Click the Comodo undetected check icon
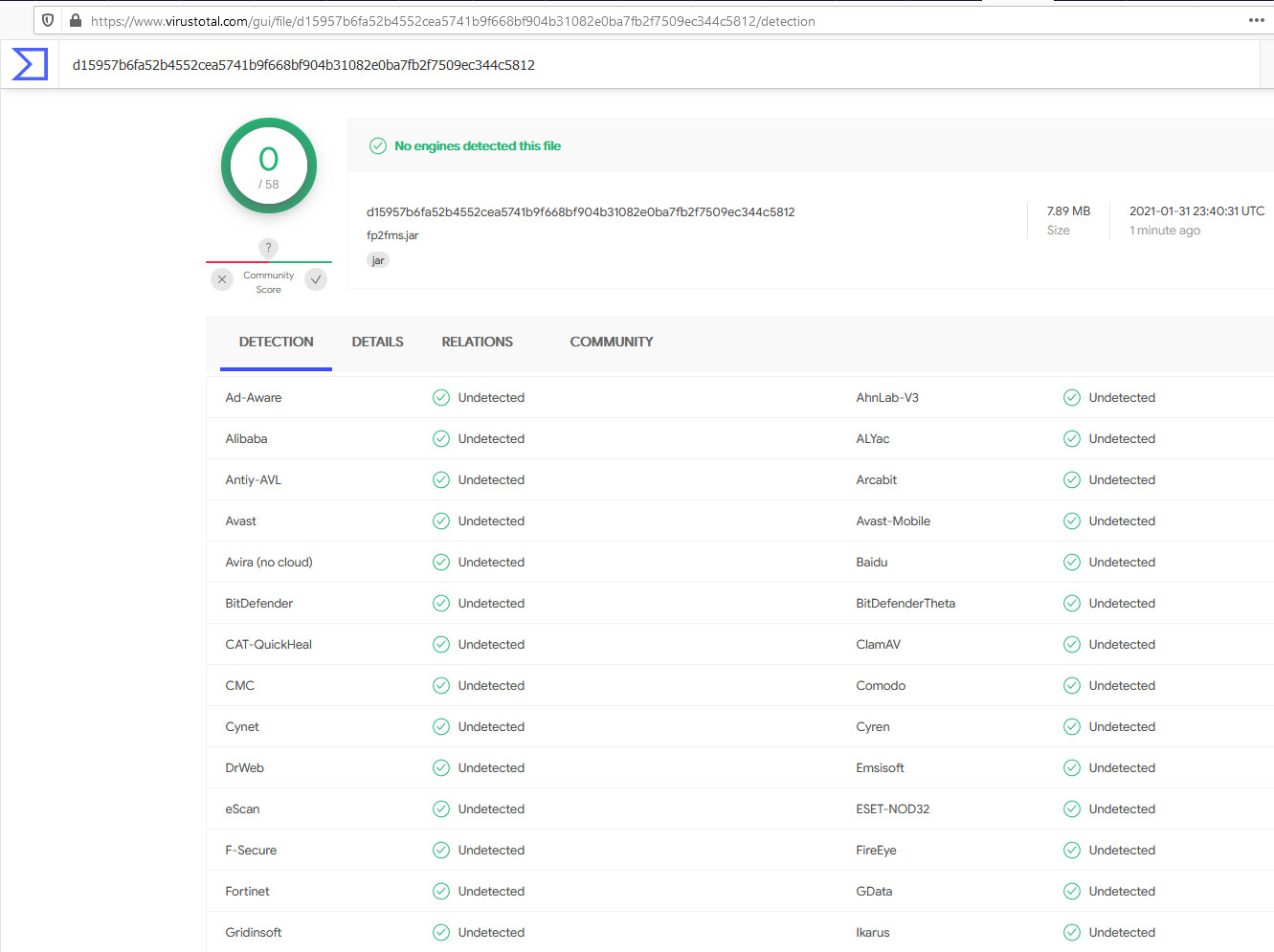The width and height of the screenshot is (1274, 952). pos(1072,686)
